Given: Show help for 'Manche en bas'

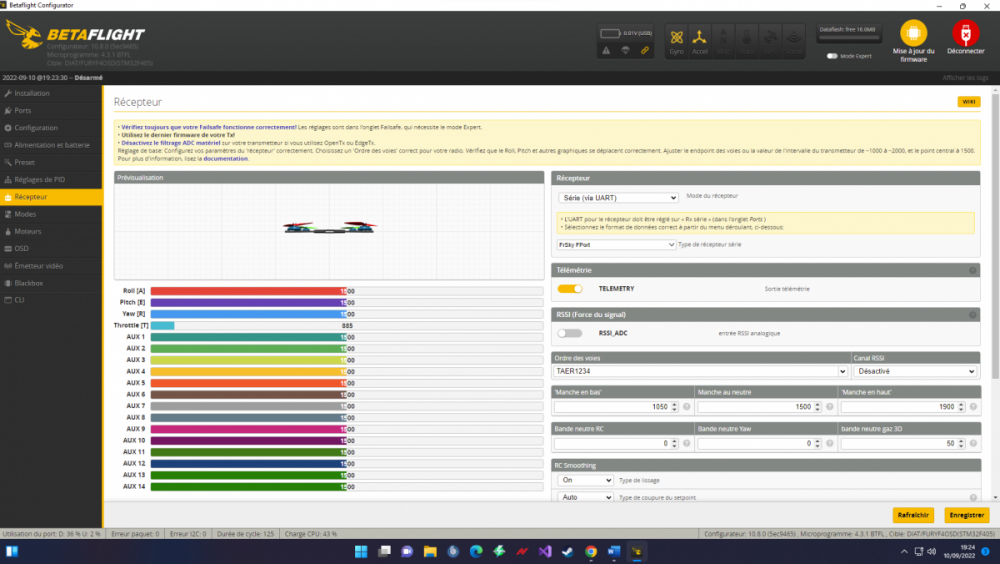Looking at the screenshot, I should tap(686, 406).
